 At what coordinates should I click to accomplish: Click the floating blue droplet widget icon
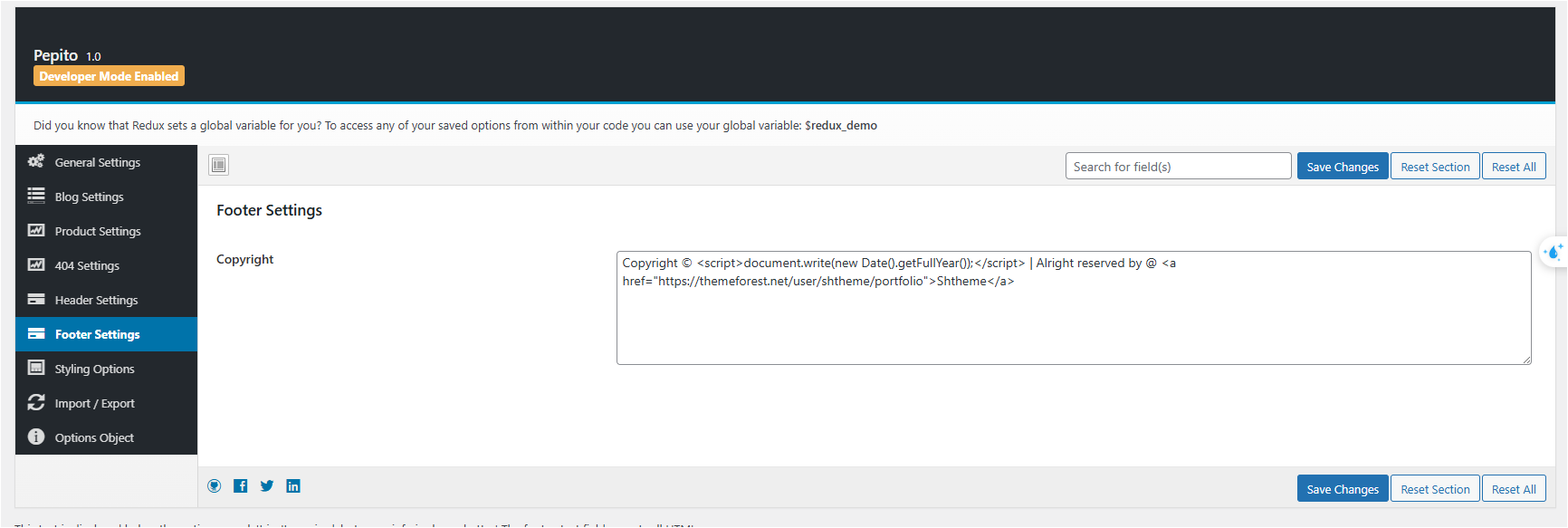point(1554,252)
